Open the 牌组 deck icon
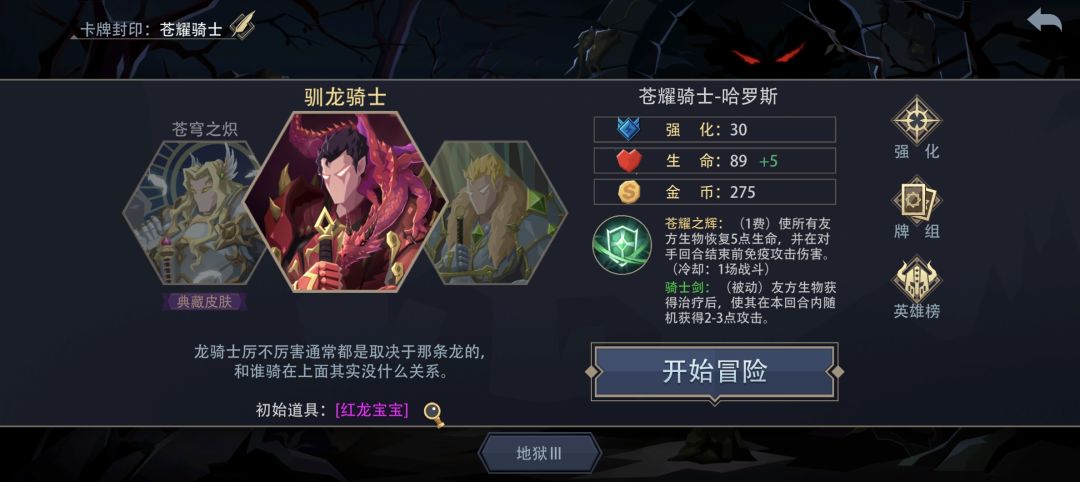This screenshot has width=1080, height=482. pyautogui.click(x=917, y=200)
